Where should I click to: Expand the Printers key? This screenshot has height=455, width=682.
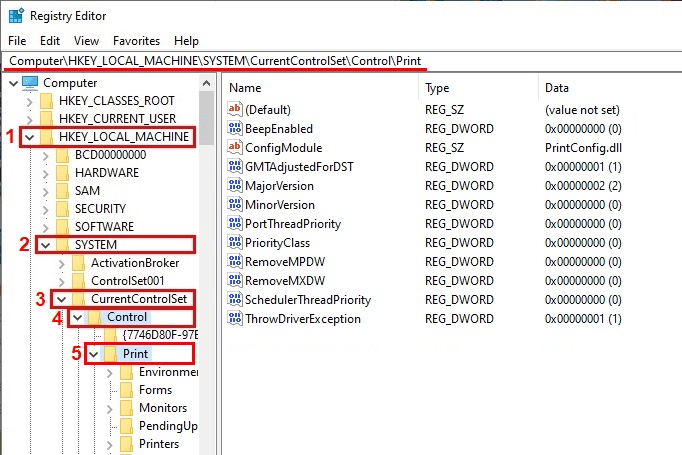coord(109,445)
